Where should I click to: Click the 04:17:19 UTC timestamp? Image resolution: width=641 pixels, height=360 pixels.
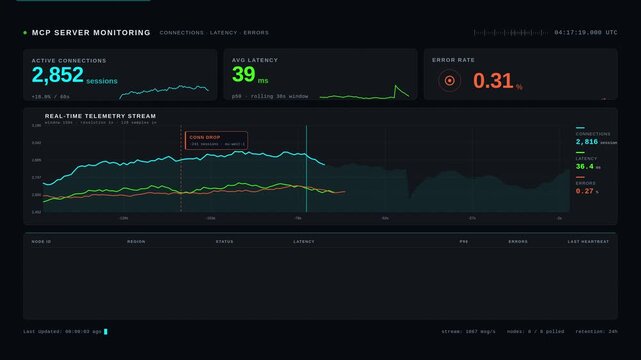pyautogui.click(x=585, y=33)
